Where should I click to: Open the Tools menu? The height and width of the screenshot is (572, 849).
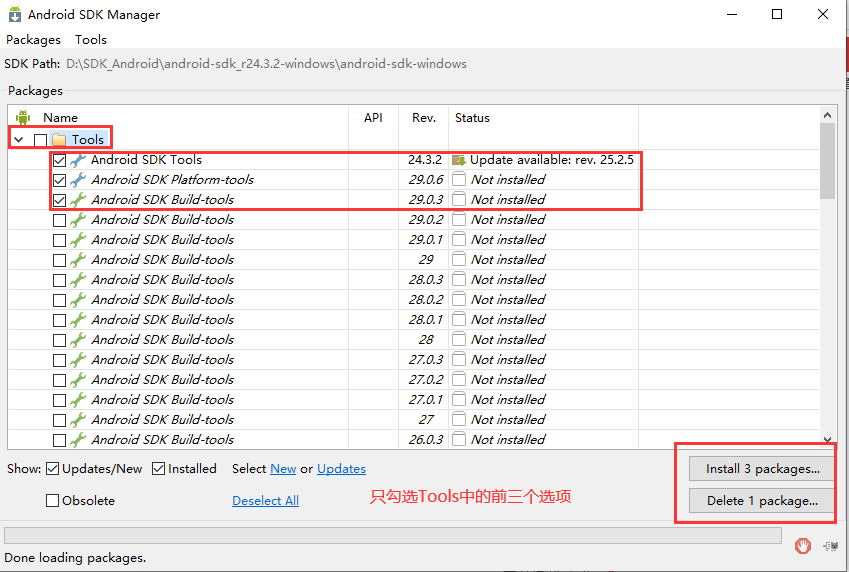pos(91,40)
